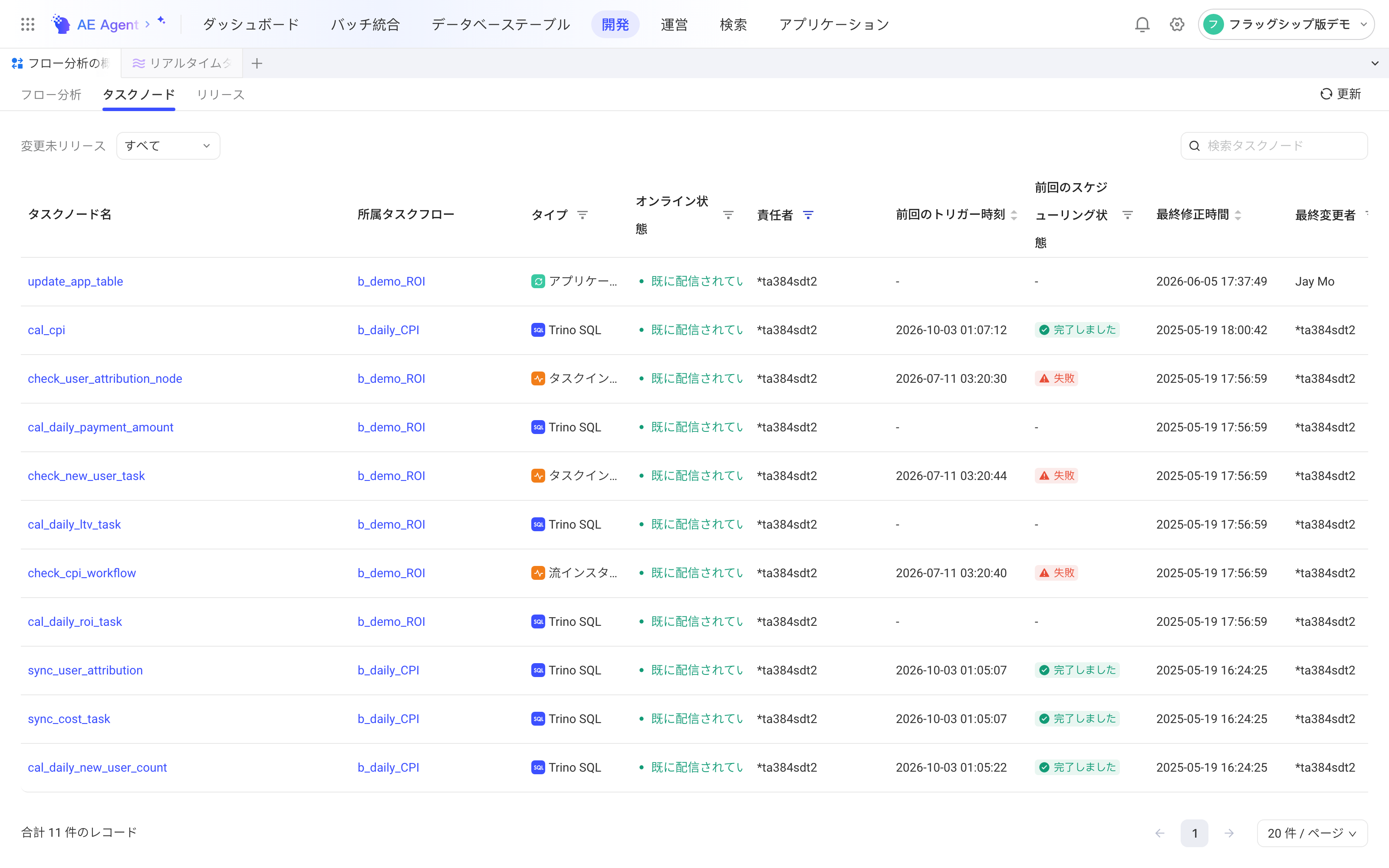Open the 検索 menu

[x=733, y=24]
